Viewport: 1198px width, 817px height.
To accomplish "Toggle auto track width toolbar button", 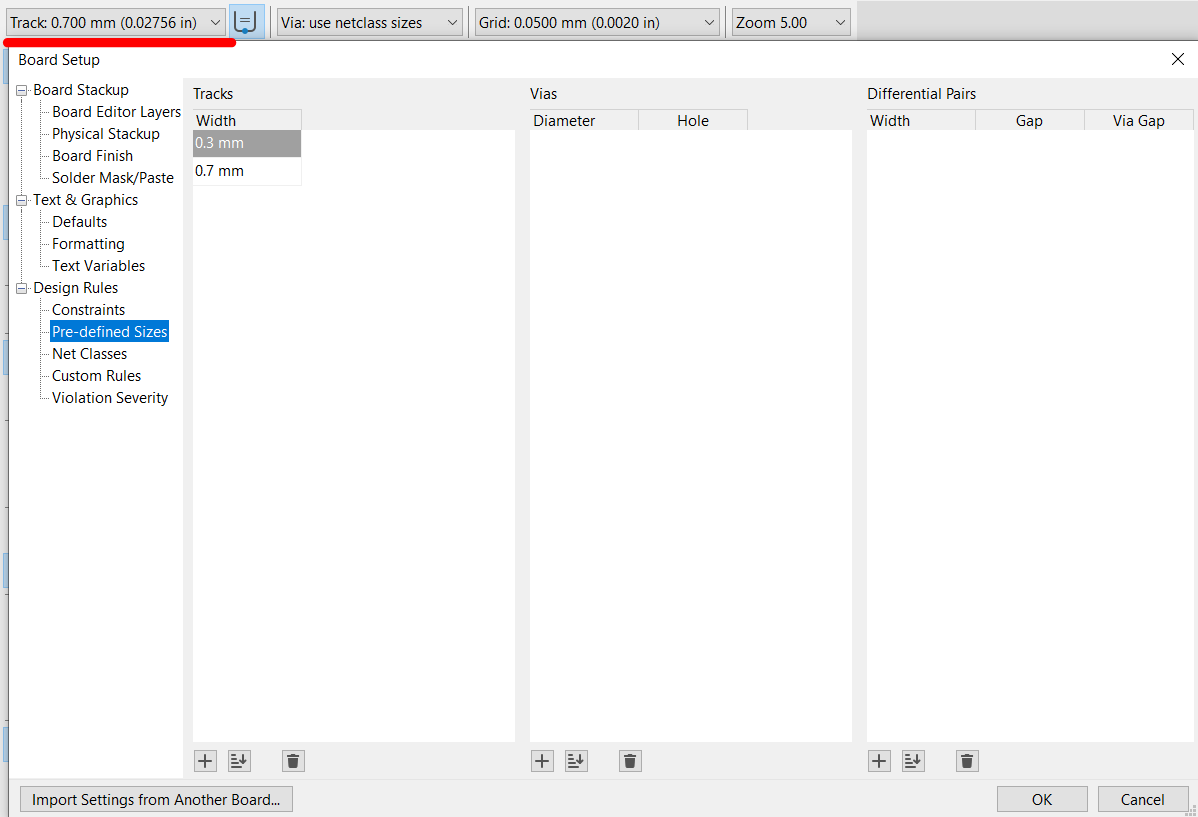I will click(x=247, y=22).
